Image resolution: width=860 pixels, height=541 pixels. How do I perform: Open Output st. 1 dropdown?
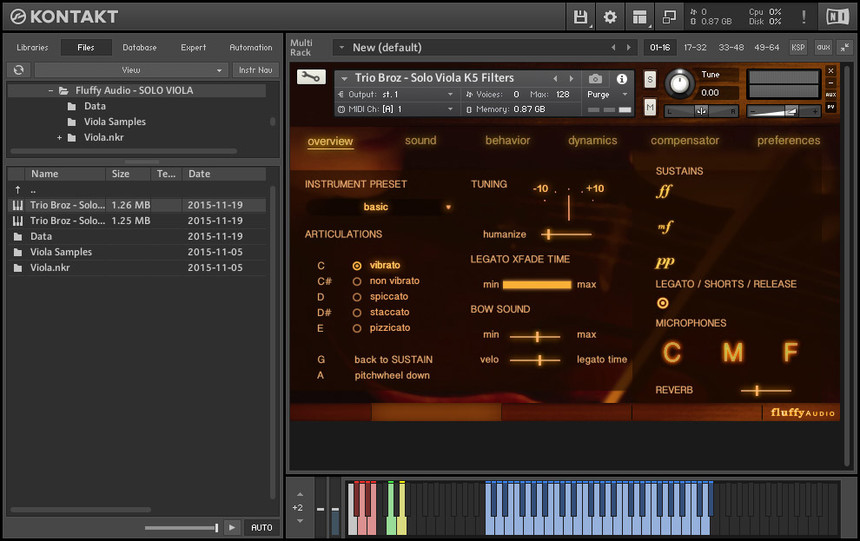coord(395,94)
